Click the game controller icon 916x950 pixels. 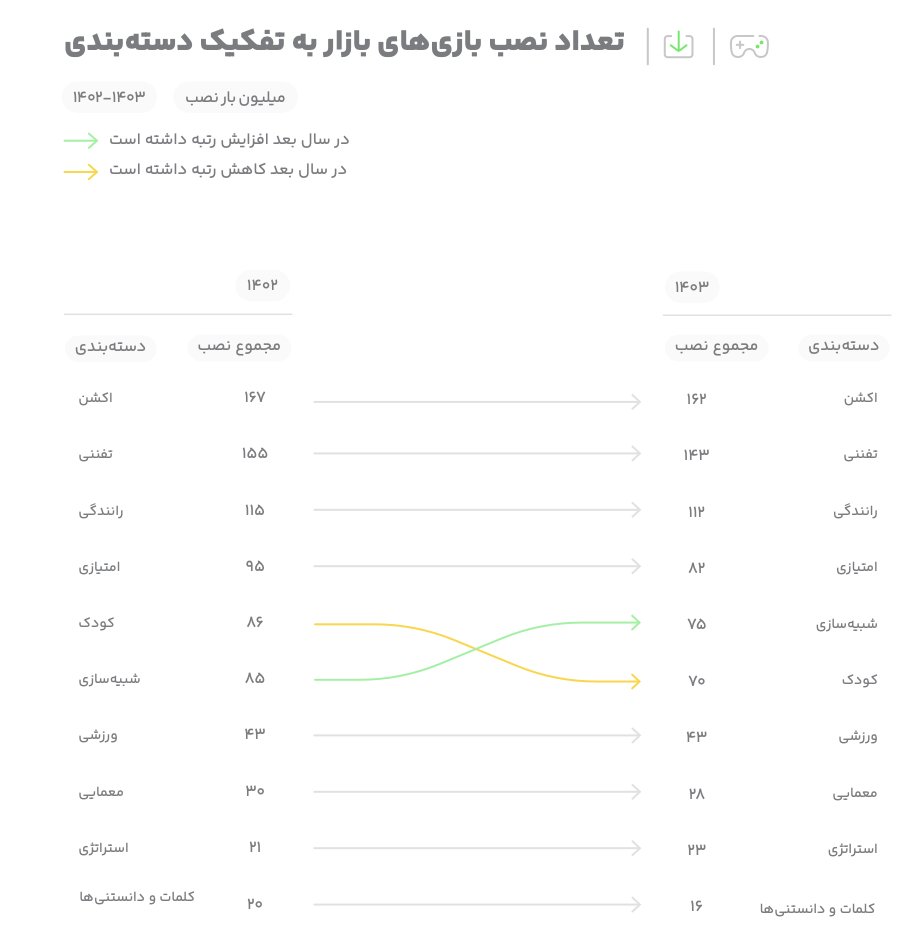click(x=749, y=46)
